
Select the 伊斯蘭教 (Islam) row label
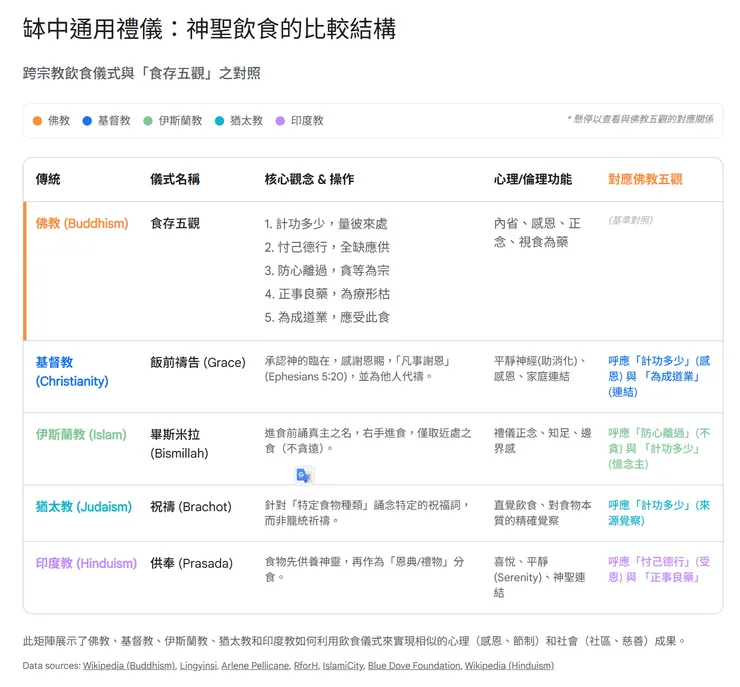click(x=81, y=435)
